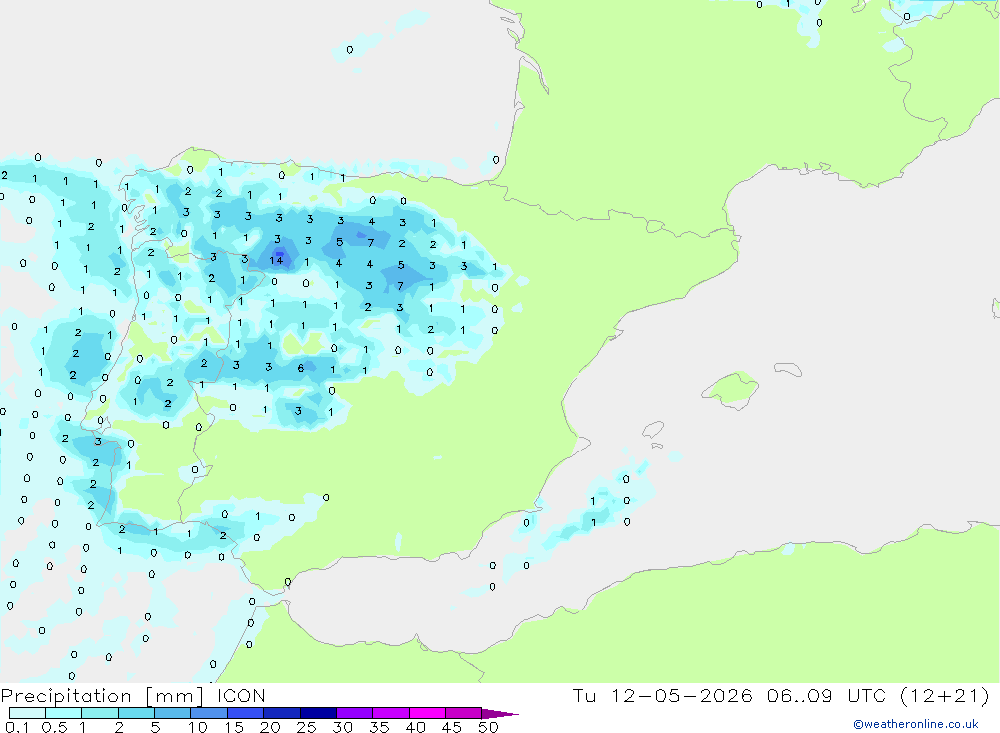The width and height of the screenshot is (1000, 733).
Task: Click the legend label "25"
Action: coord(307,727)
